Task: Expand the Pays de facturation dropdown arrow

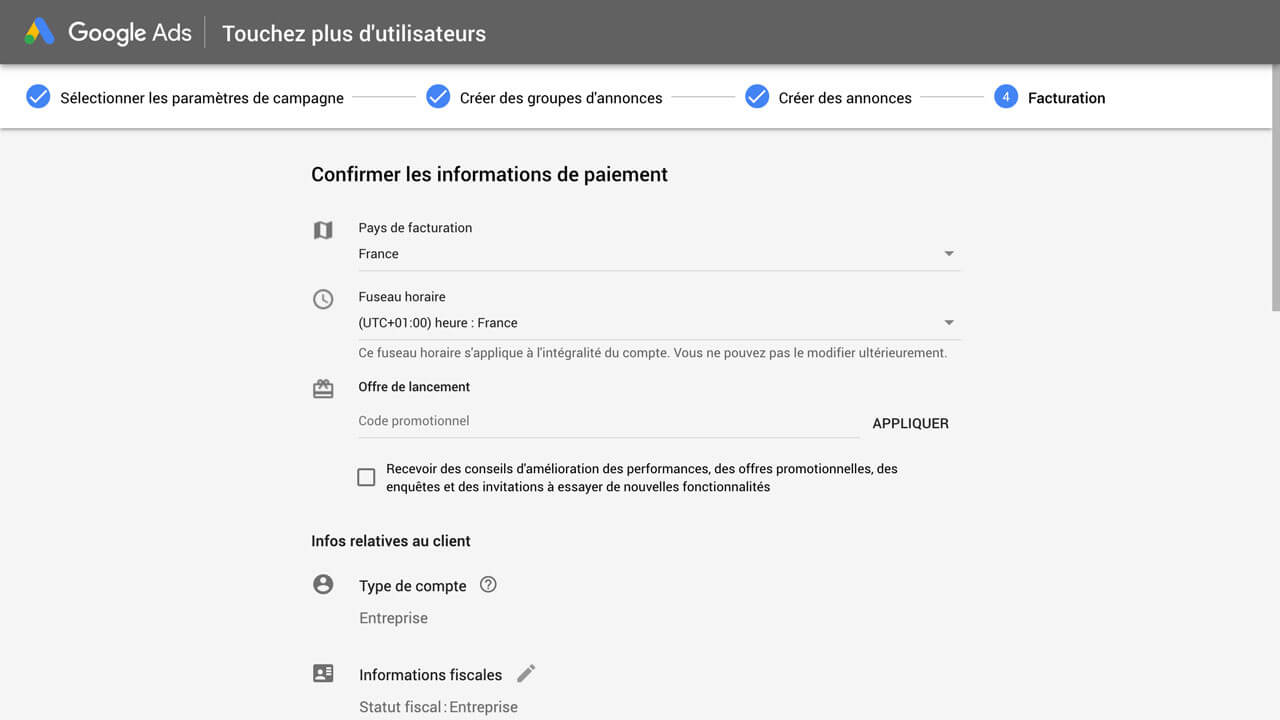Action: click(949, 254)
